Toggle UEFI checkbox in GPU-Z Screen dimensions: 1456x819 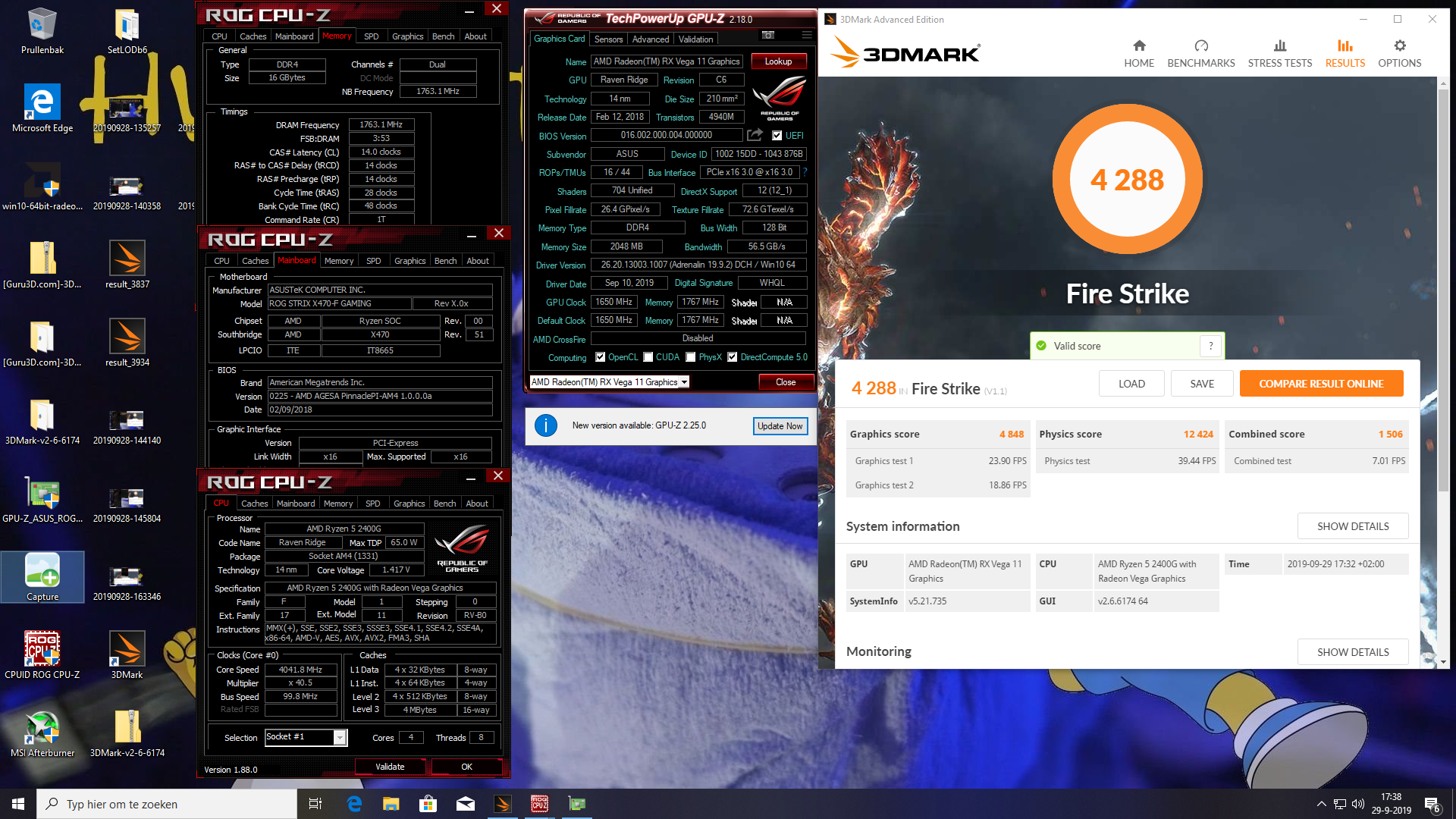(x=777, y=136)
